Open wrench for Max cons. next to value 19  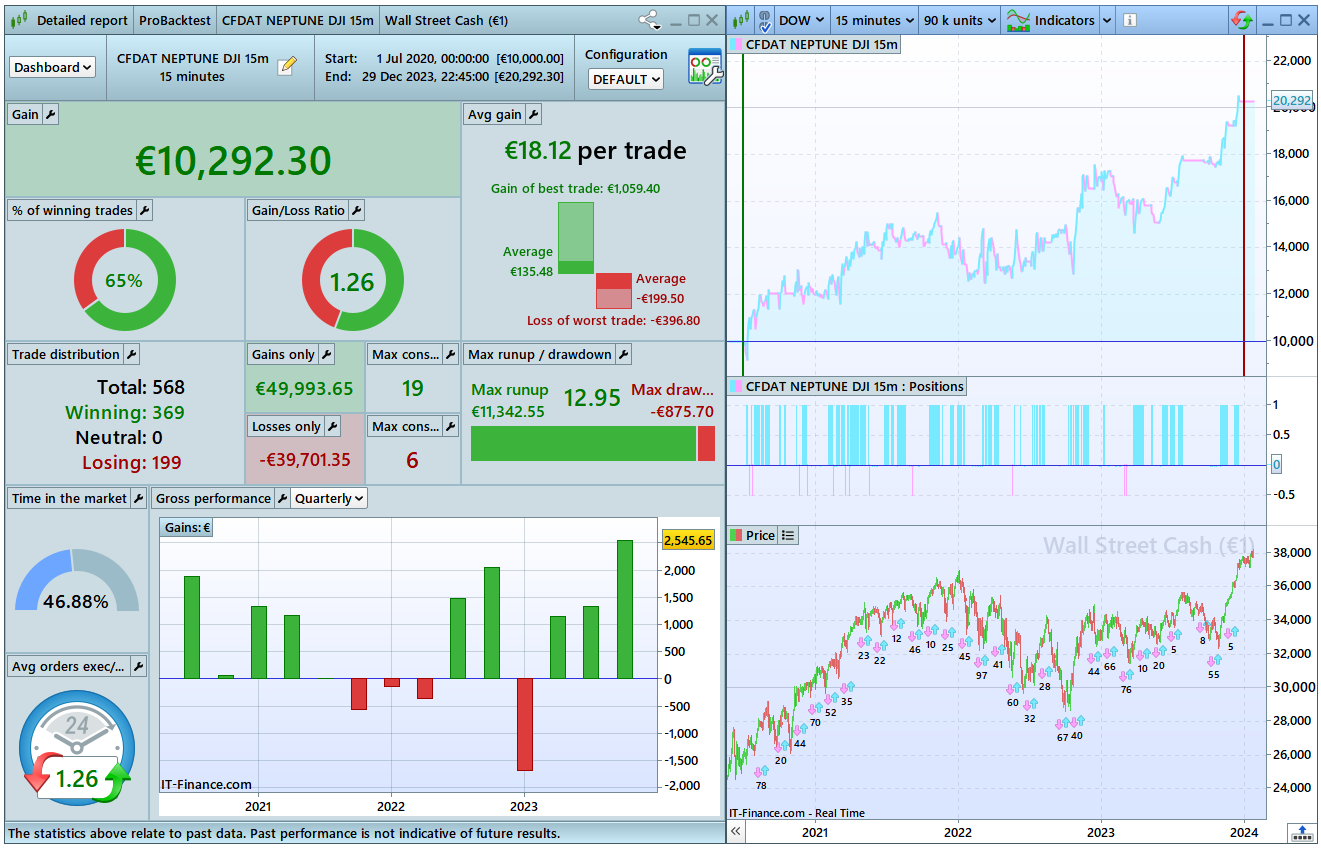tap(450, 355)
